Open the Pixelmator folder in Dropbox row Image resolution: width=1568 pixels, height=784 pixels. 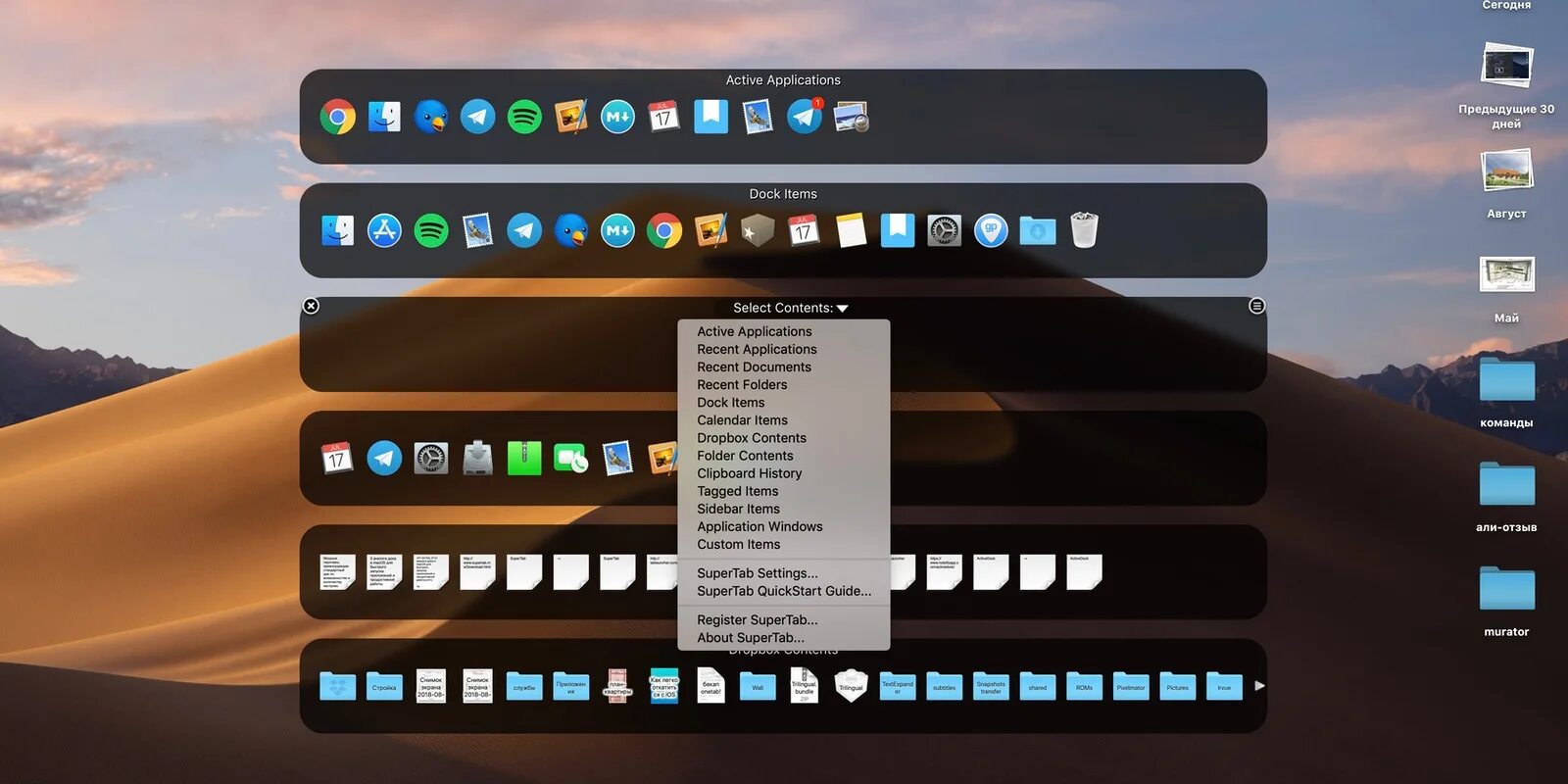tap(1131, 686)
